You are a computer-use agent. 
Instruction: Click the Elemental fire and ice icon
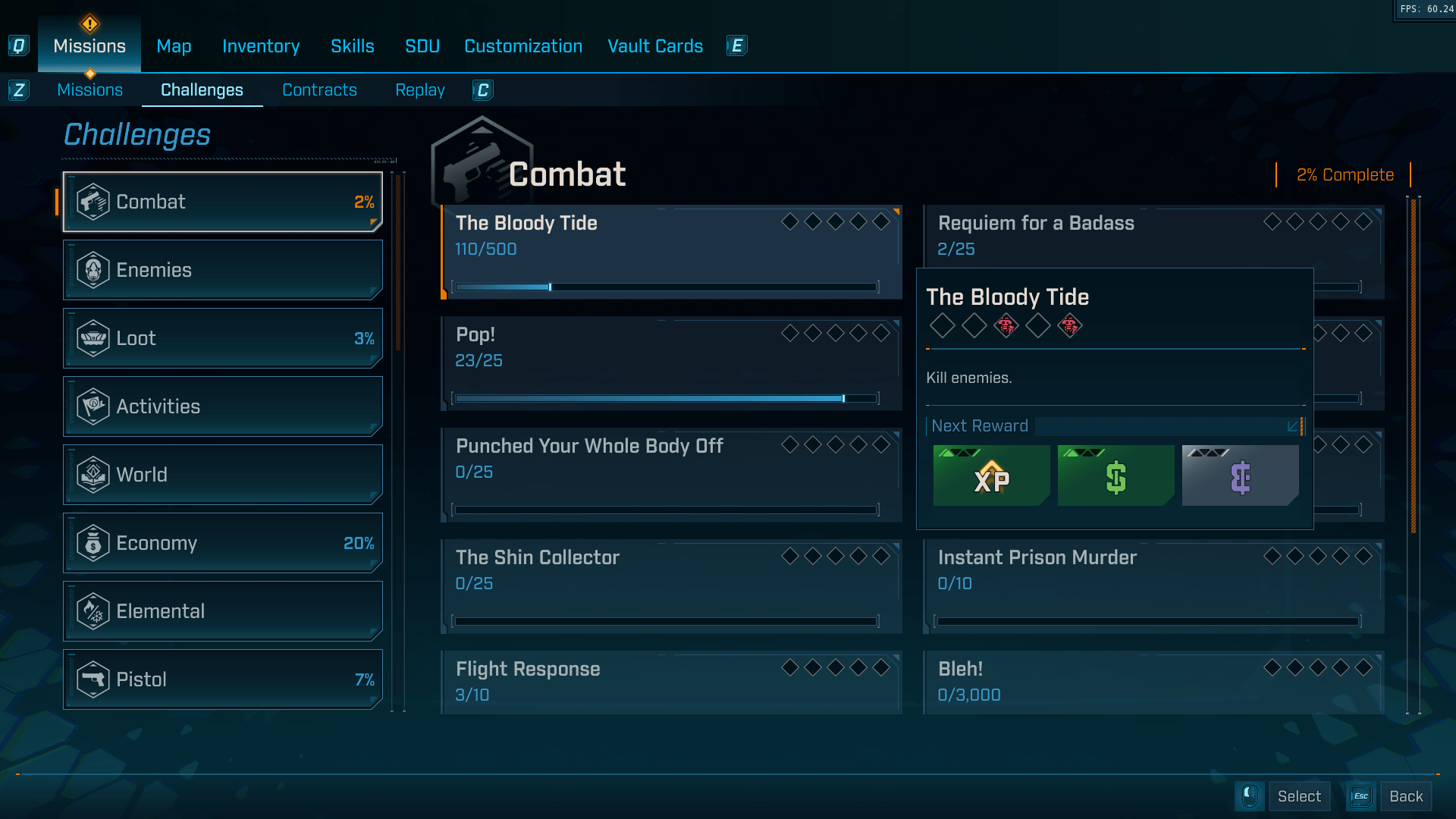[x=93, y=611]
